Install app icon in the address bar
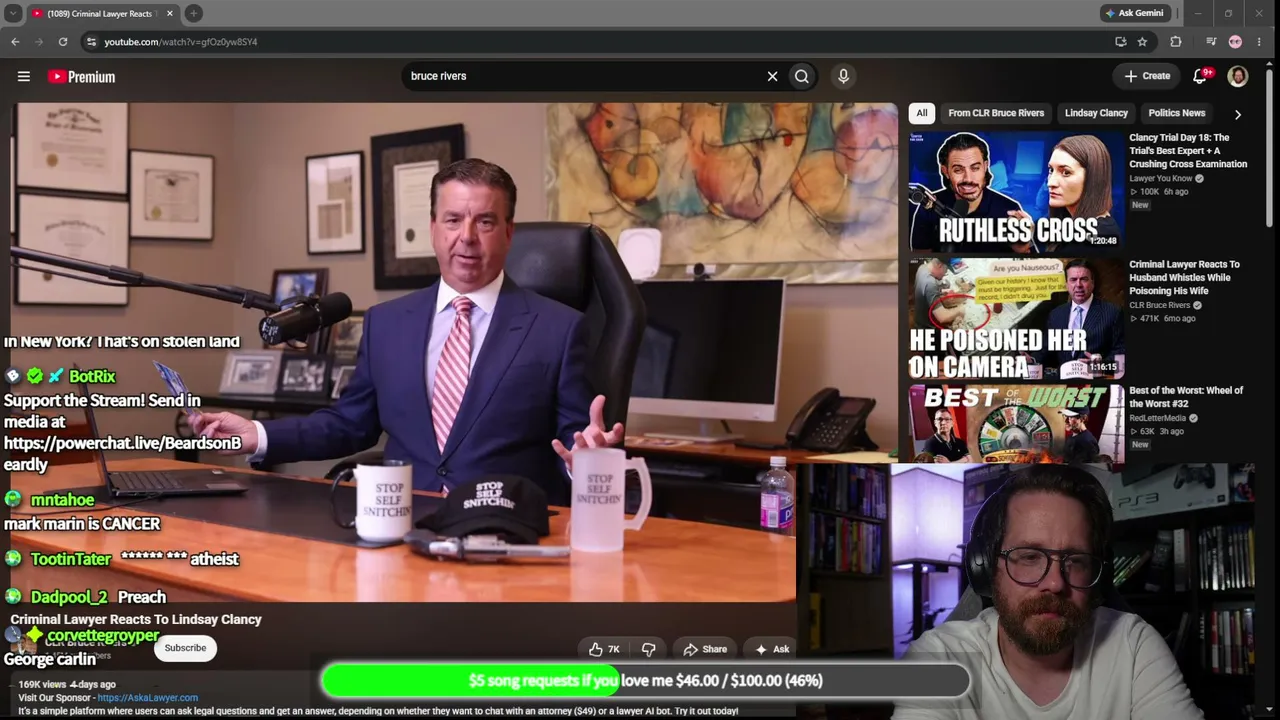The height and width of the screenshot is (720, 1280). click(1121, 42)
